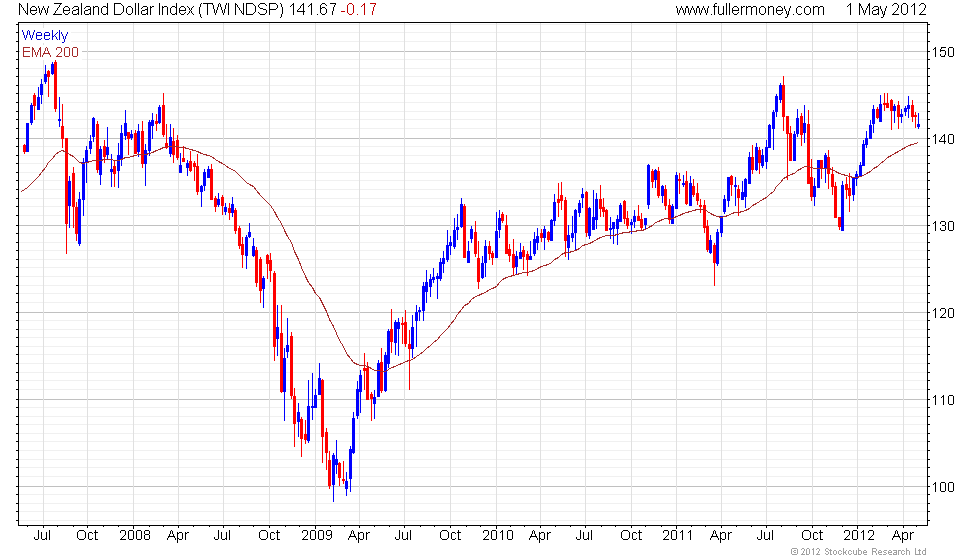Click the Apr label immediately after 2009
This screenshot has height=560, width=980.
pyautogui.click(x=359, y=536)
